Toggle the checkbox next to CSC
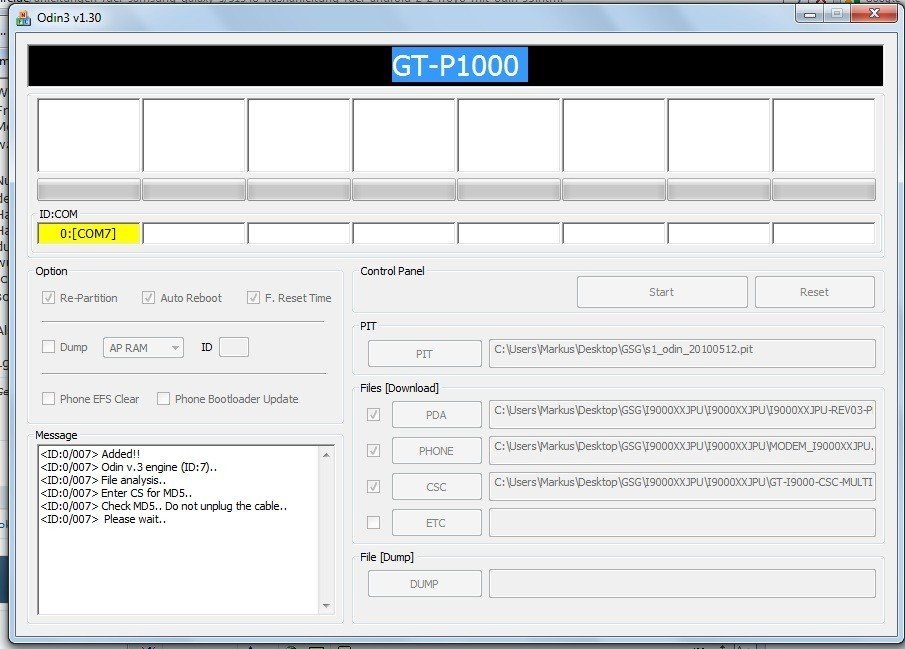The width and height of the screenshot is (905, 649). tap(373, 487)
